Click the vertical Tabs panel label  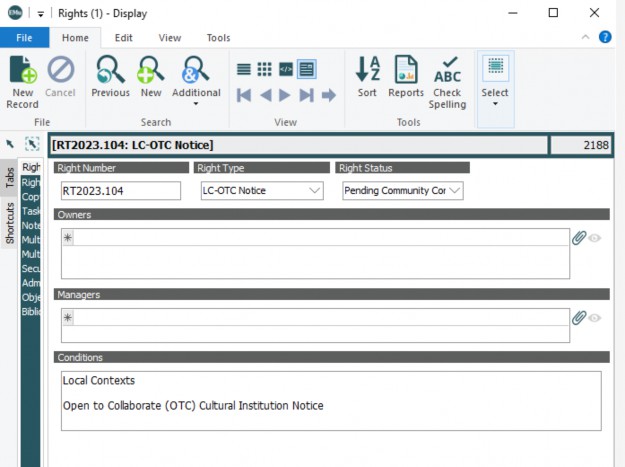(x=10, y=178)
